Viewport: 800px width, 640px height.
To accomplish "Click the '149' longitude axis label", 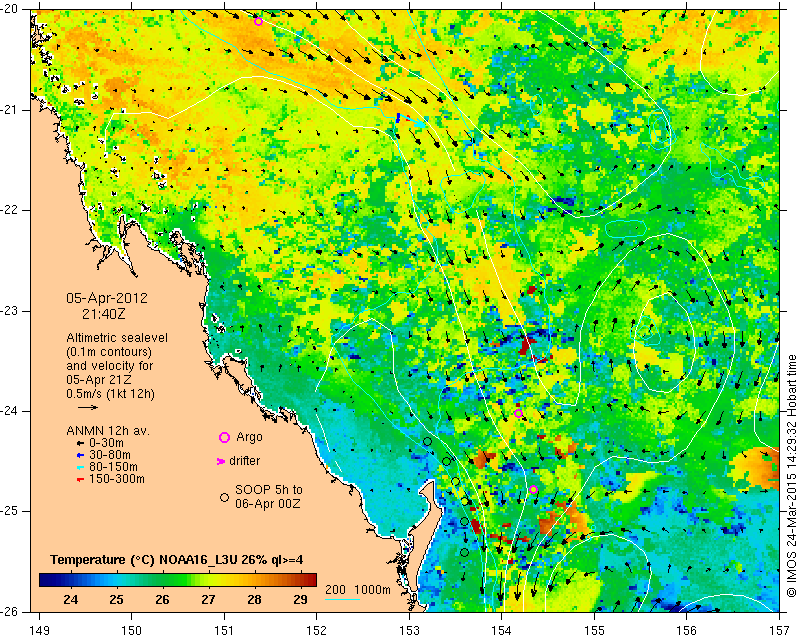I will (39, 631).
